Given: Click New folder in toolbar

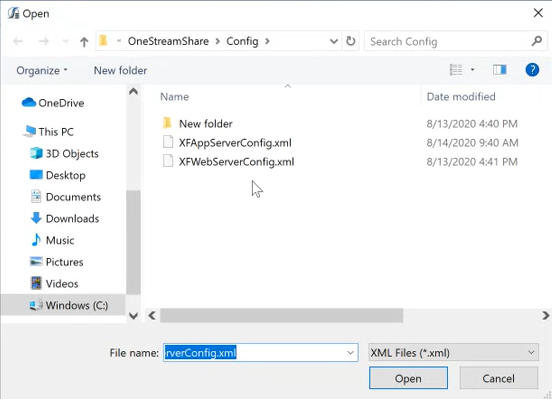Looking at the screenshot, I should coord(120,70).
